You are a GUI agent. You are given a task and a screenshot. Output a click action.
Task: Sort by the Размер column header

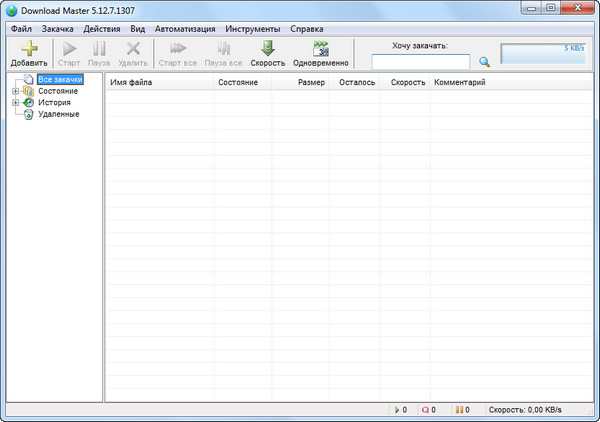tap(311, 82)
